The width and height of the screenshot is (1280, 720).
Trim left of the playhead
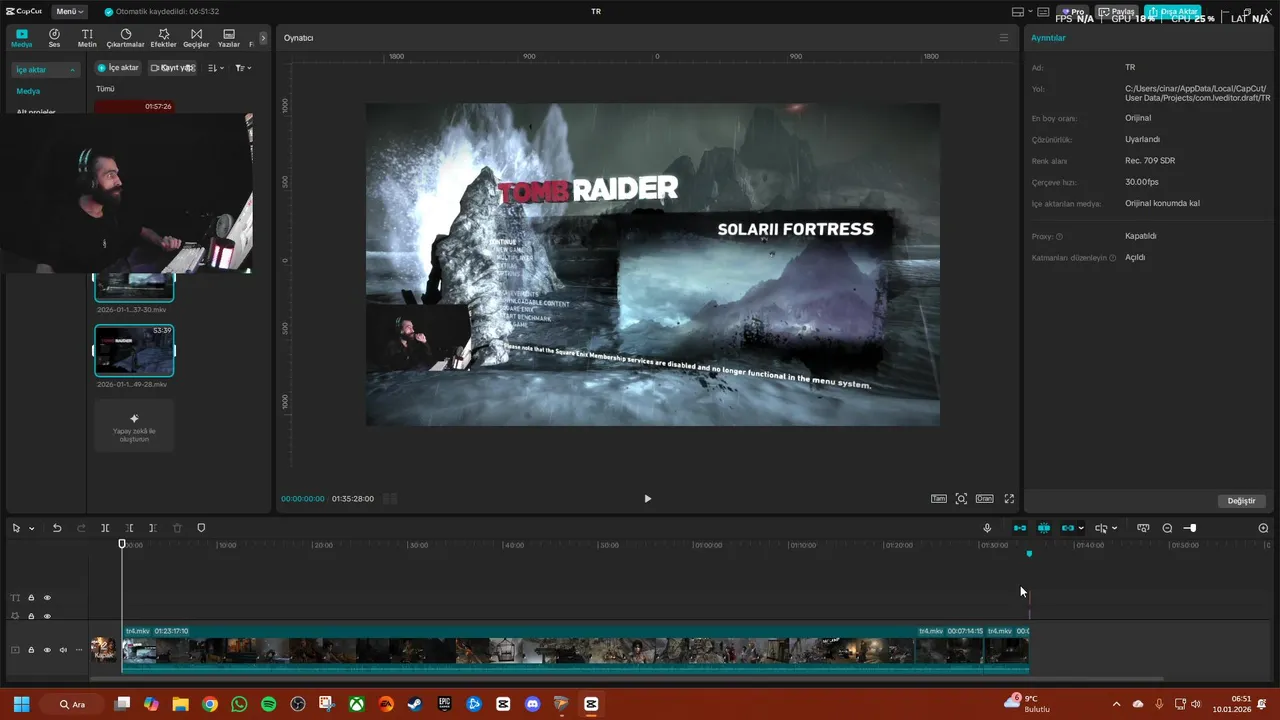(x=129, y=528)
